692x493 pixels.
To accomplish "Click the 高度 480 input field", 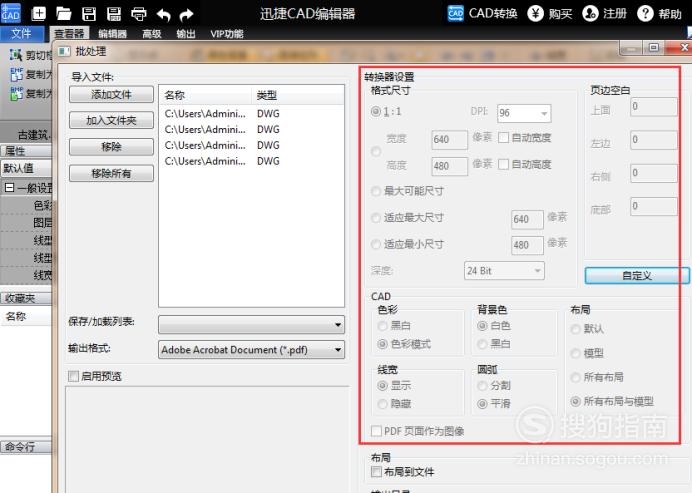I will (449, 166).
